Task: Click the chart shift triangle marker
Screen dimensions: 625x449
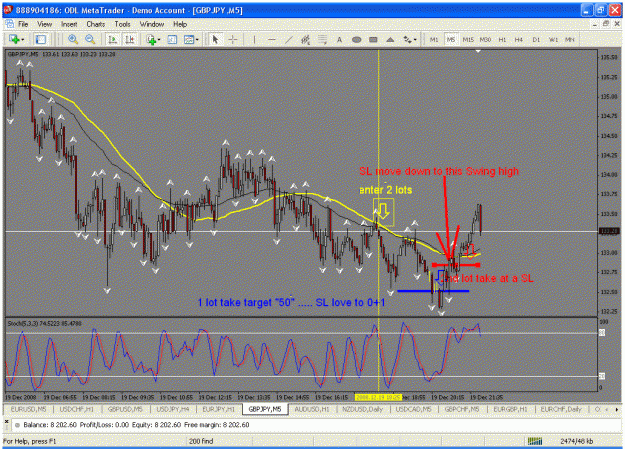Action: point(478,51)
